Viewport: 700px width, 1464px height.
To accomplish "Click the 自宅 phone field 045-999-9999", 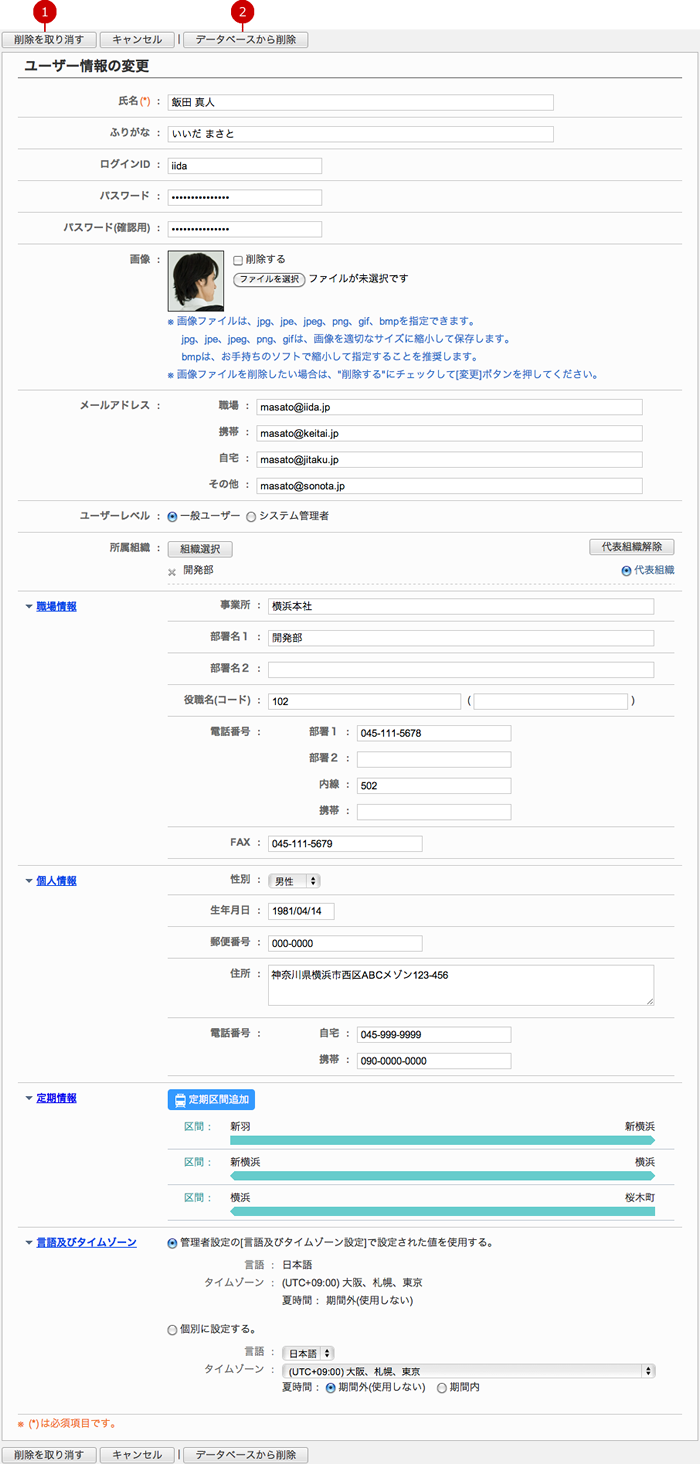I will [434, 1035].
